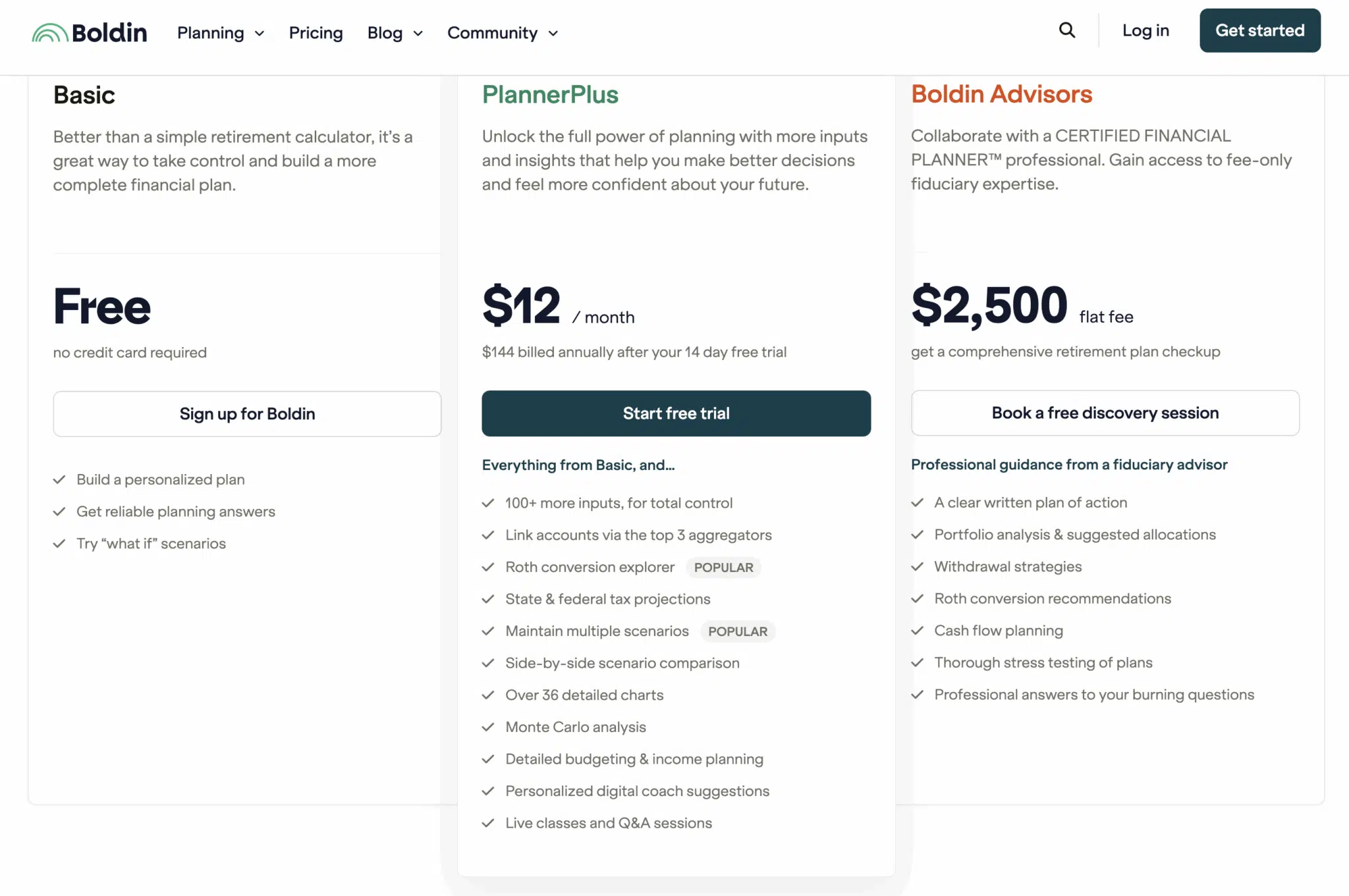The height and width of the screenshot is (896, 1349).
Task: Click Sign up for Boldin button
Action: [x=247, y=413]
